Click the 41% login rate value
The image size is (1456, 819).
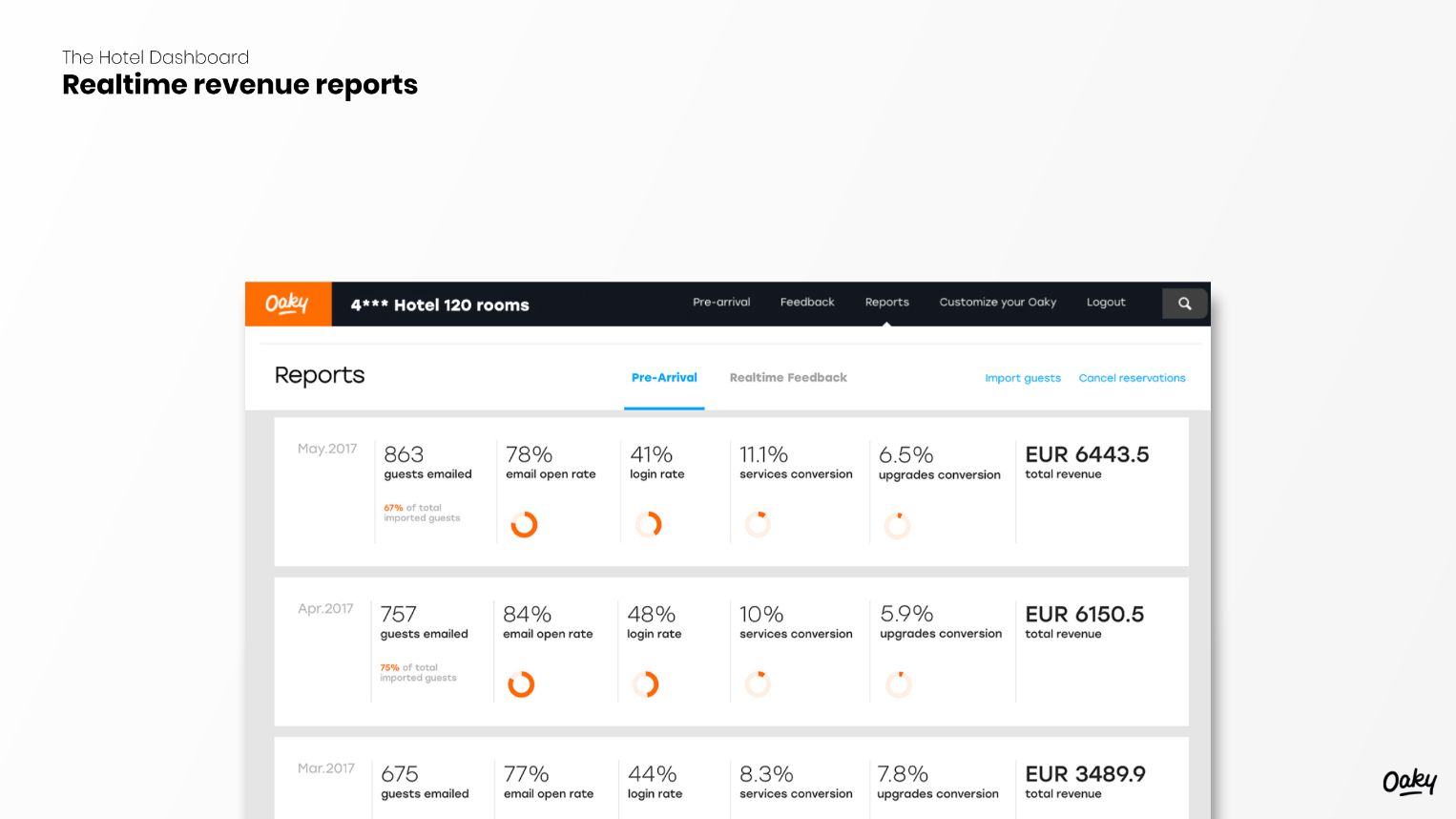tap(652, 454)
